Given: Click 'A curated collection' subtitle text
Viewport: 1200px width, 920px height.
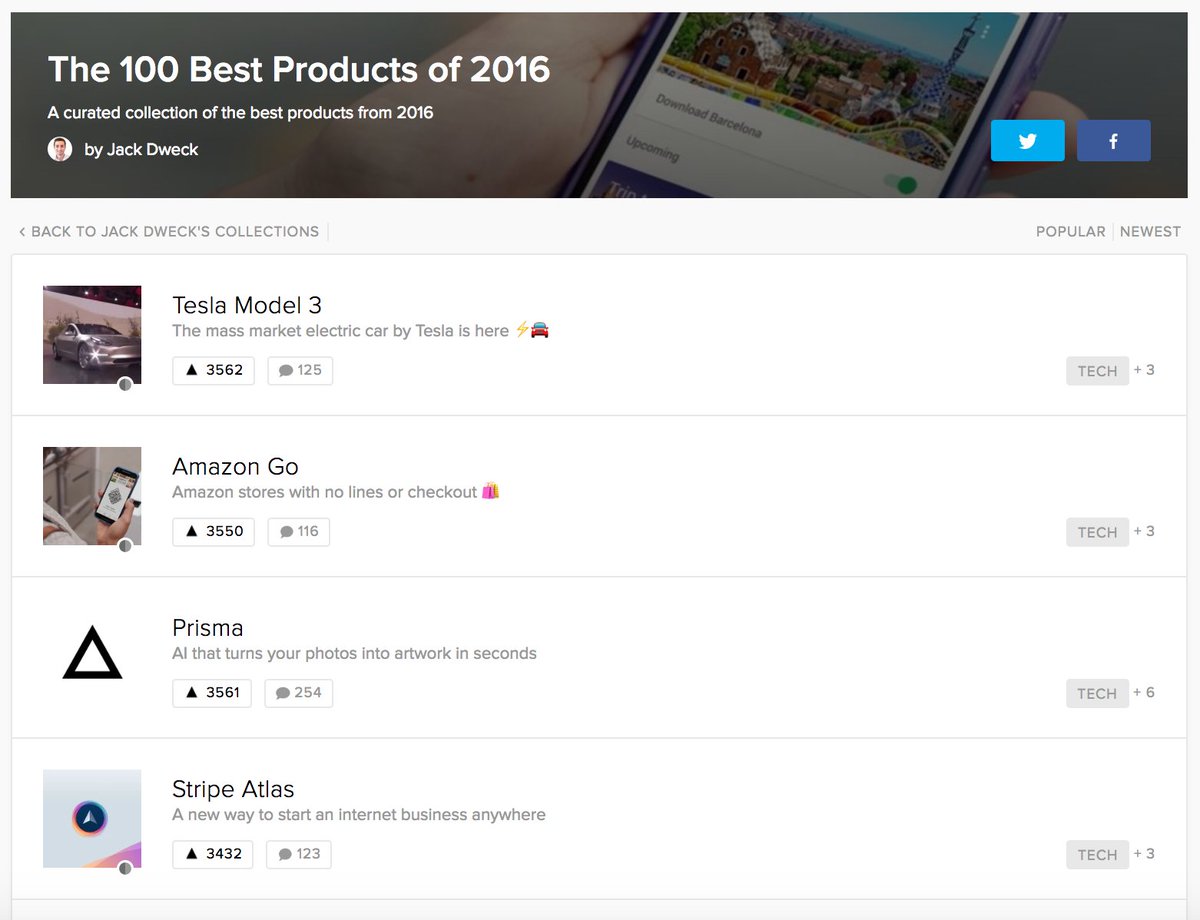Looking at the screenshot, I should [x=240, y=113].
